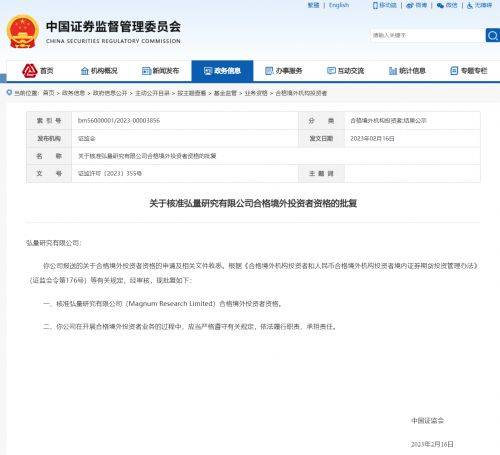Select the 发文日期 header cell
The height and width of the screenshot is (455, 500).
321,138
